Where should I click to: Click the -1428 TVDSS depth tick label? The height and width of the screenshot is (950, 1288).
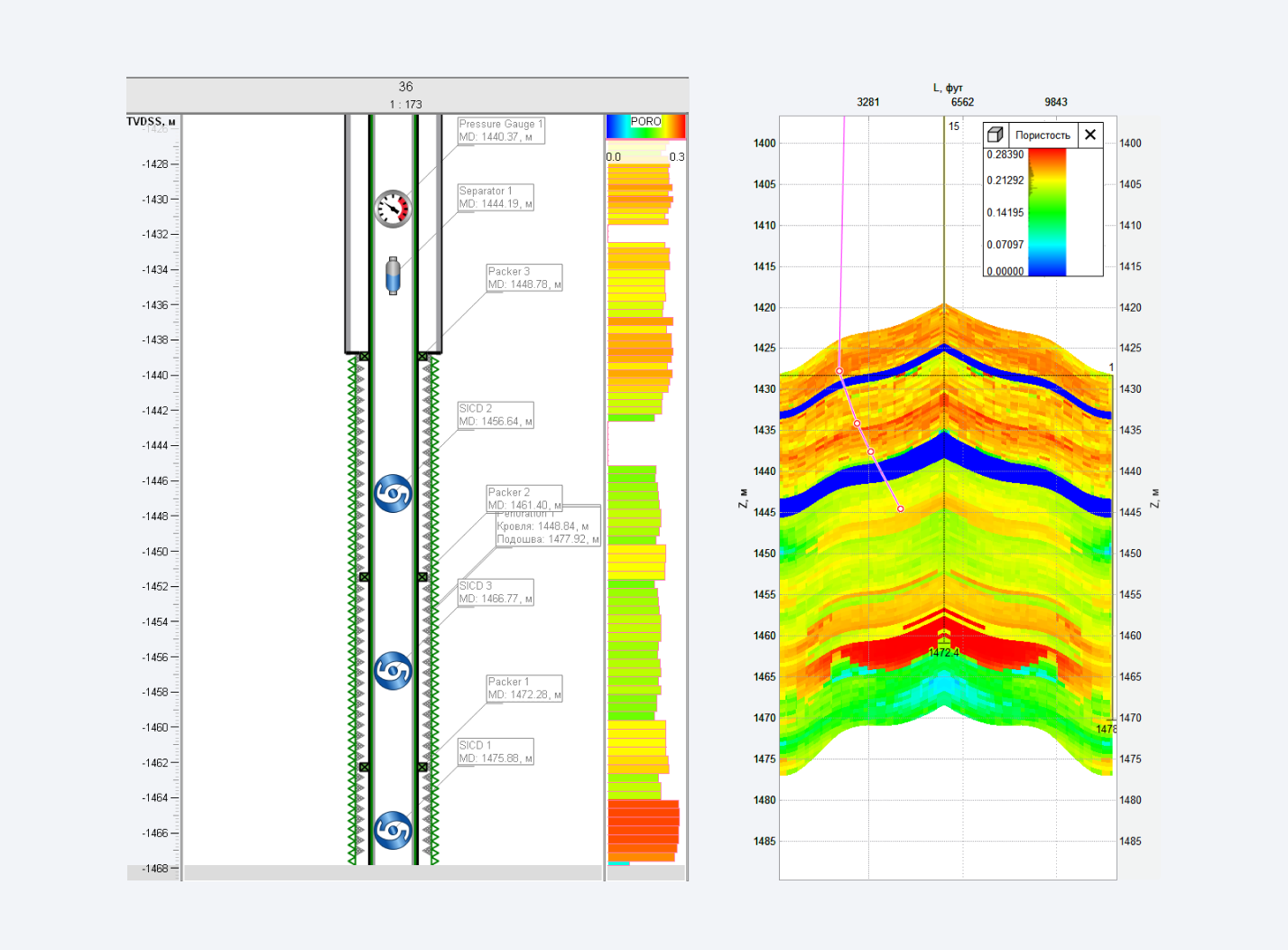click(x=155, y=163)
